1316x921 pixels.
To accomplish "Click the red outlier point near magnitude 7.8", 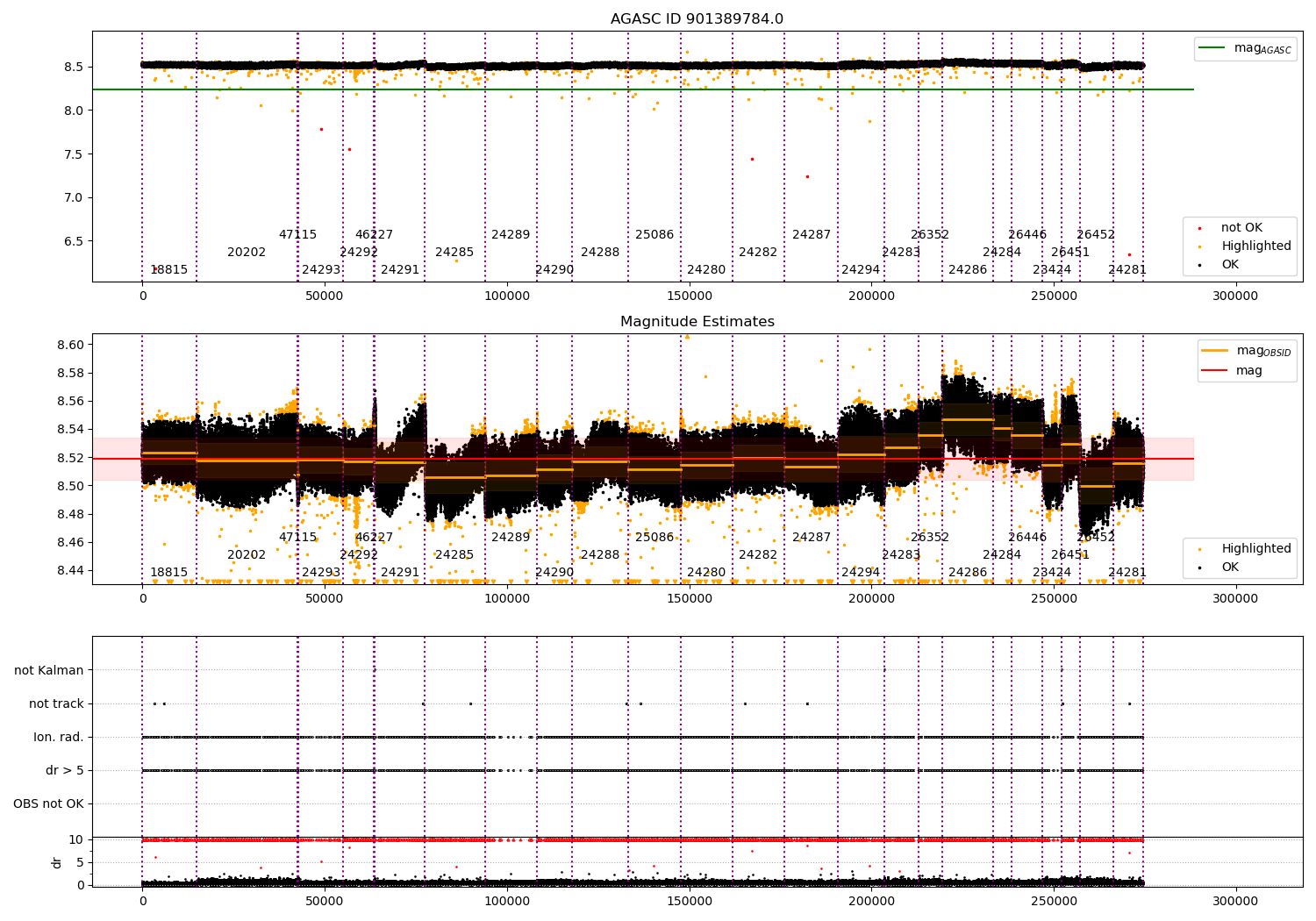I will [x=321, y=129].
